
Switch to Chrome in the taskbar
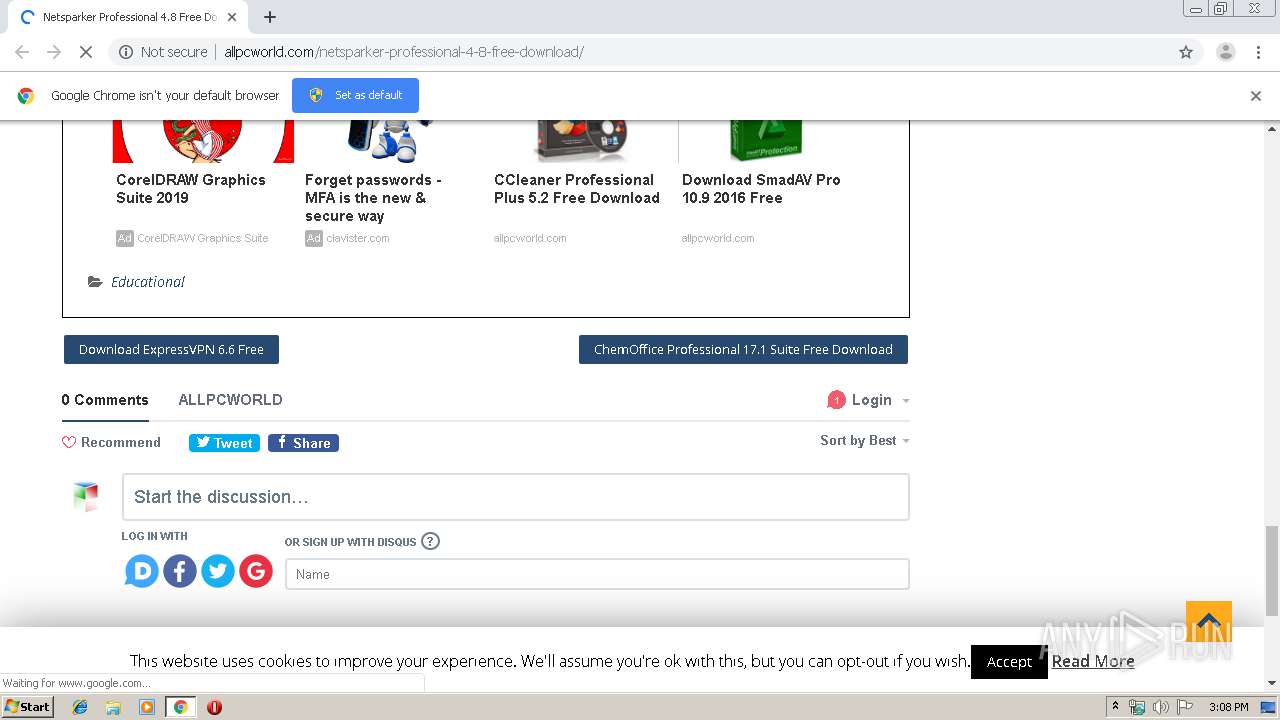180,707
